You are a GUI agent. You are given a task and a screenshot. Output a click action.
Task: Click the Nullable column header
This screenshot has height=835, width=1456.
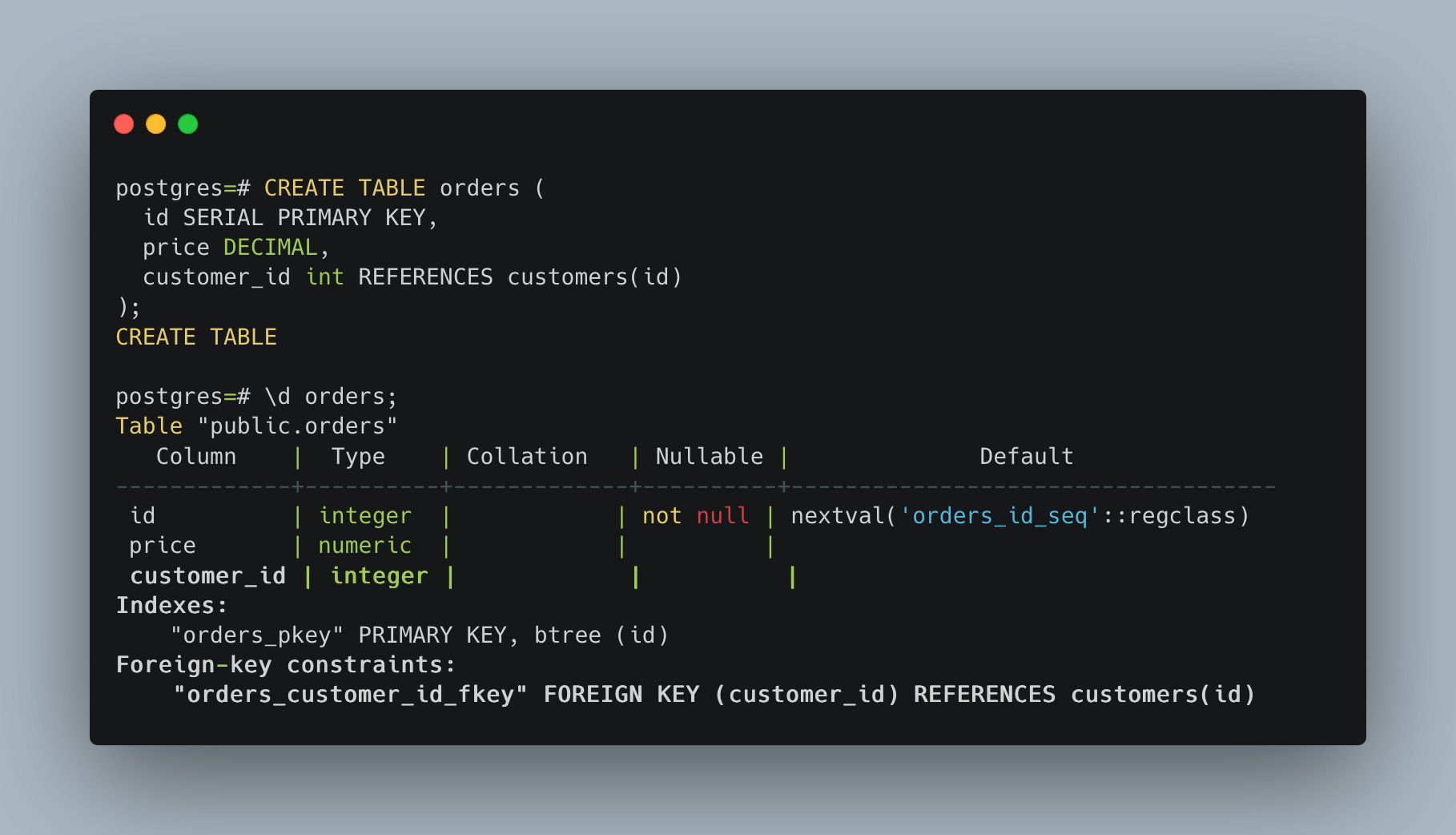pyautogui.click(x=710, y=457)
